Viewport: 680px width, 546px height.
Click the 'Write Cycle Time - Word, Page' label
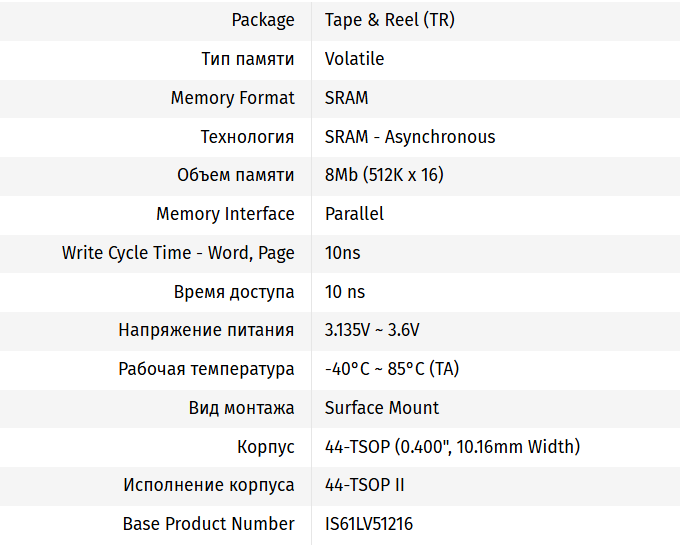pos(178,253)
